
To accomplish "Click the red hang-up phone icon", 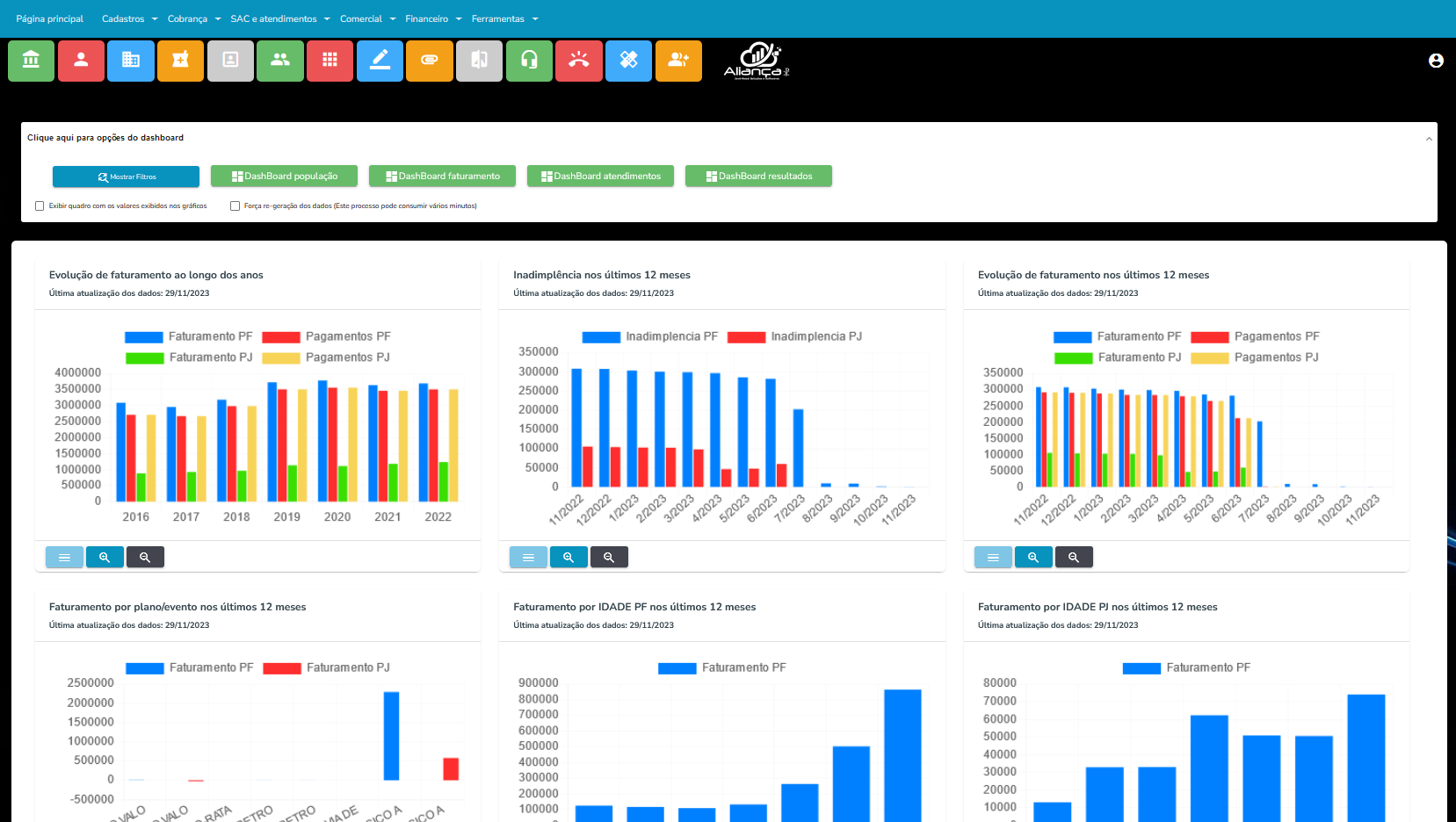I will [x=579, y=61].
